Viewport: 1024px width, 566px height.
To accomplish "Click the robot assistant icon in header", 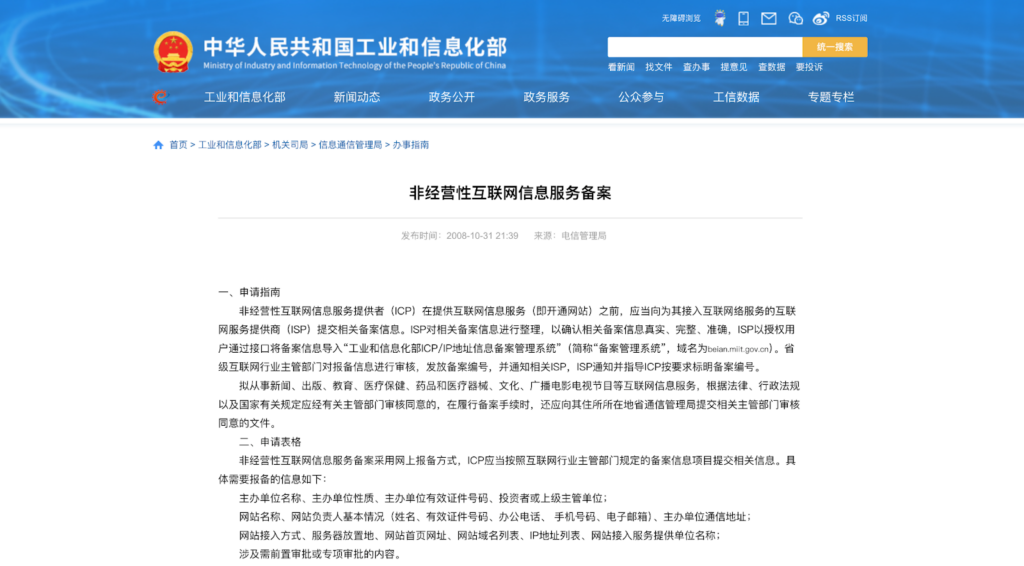I will [x=720, y=18].
